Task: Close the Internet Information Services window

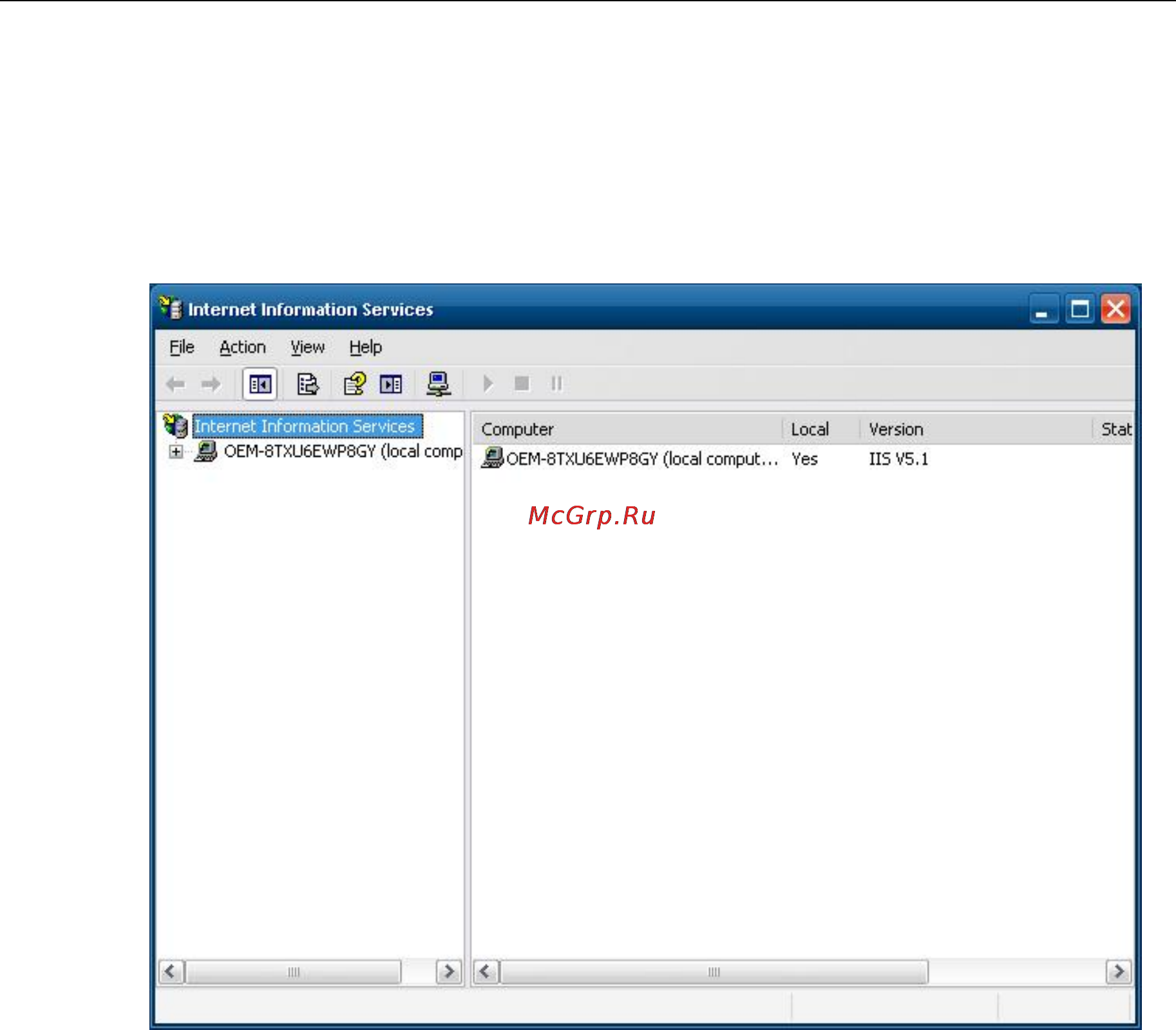Action: [x=1116, y=309]
